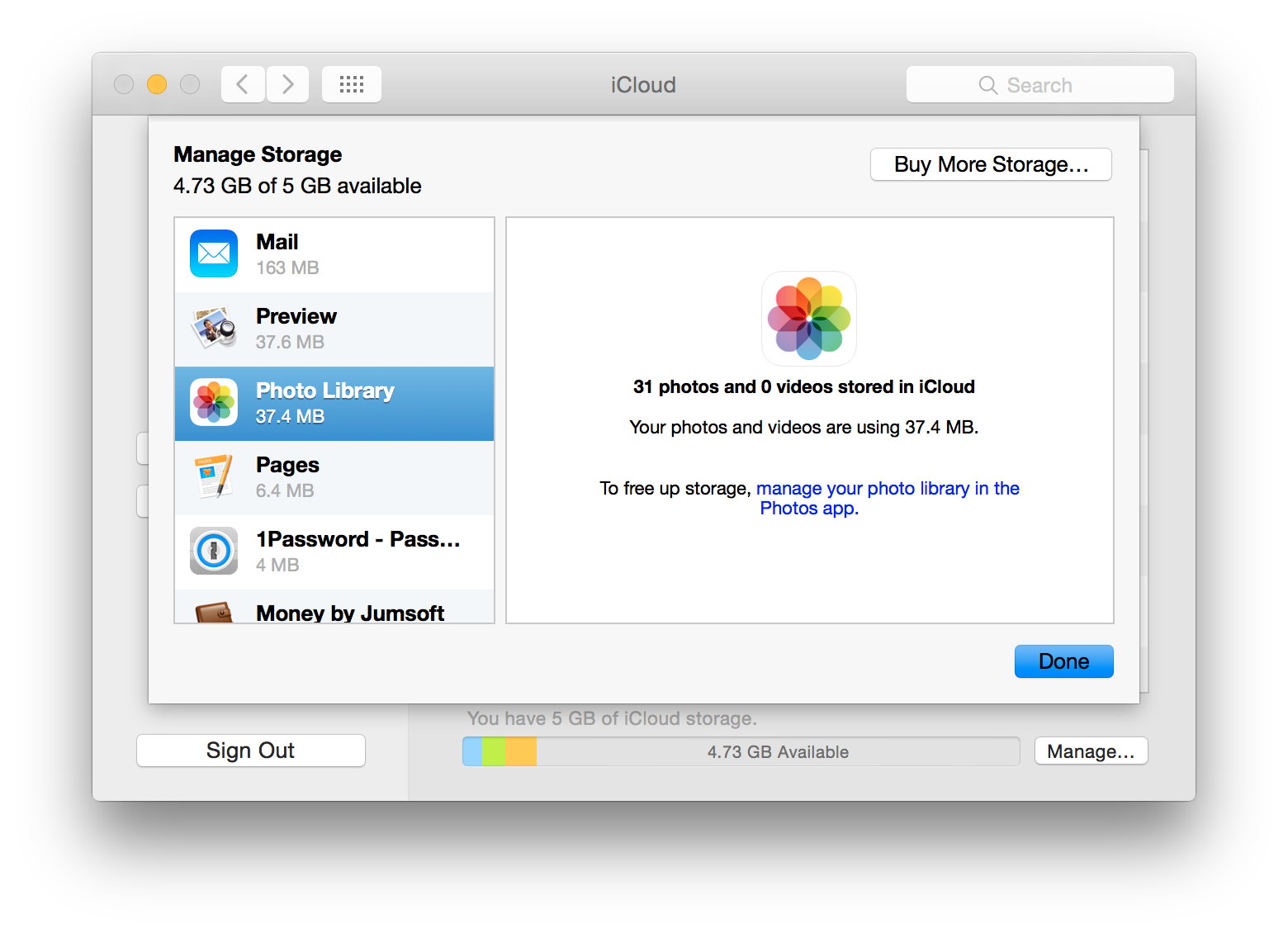Image resolution: width=1288 pixels, height=933 pixels.
Task: Click the iCloud storage usage bar
Action: pyautogui.click(x=739, y=751)
